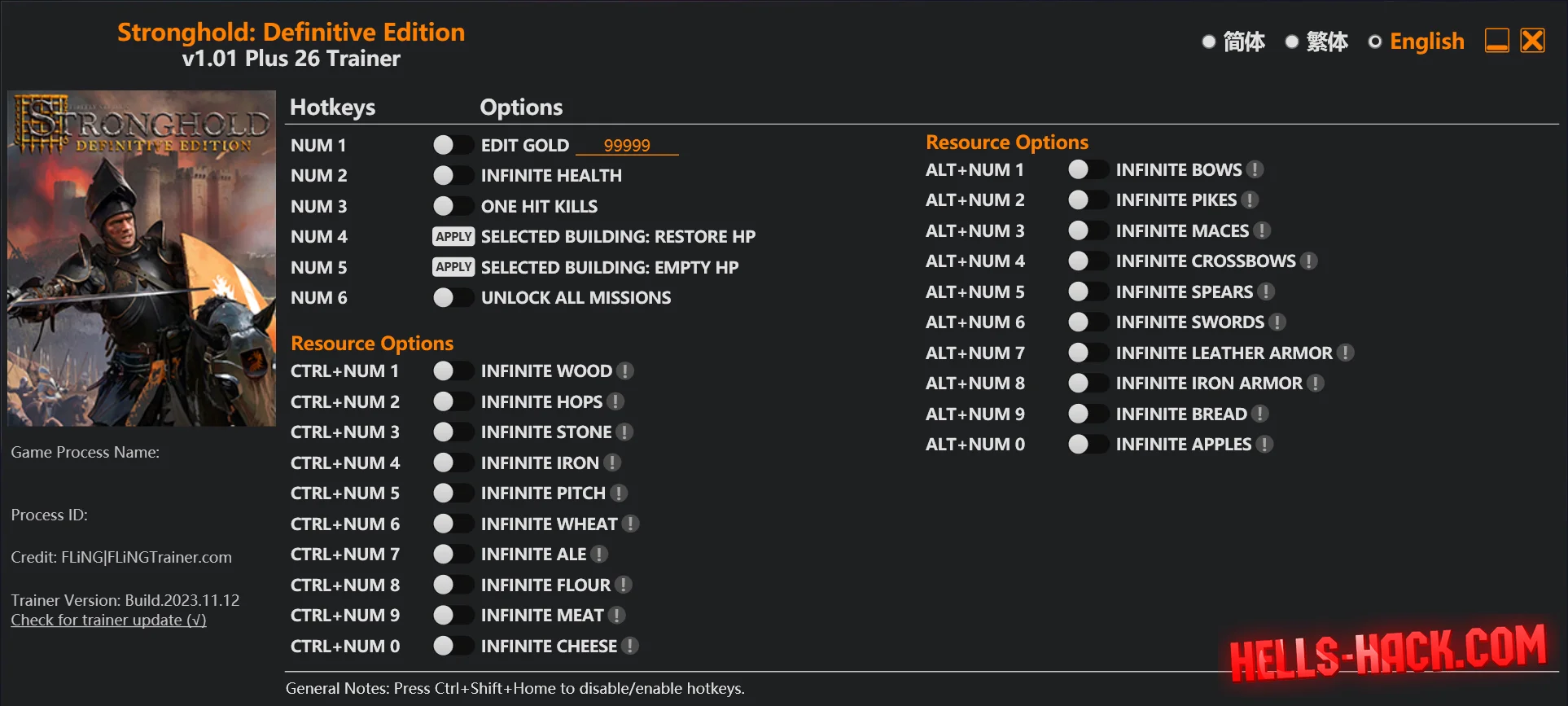Click the ALT+NUM 7 hotkey label
The image size is (1568, 706).
pyautogui.click(x=975, y=353)
